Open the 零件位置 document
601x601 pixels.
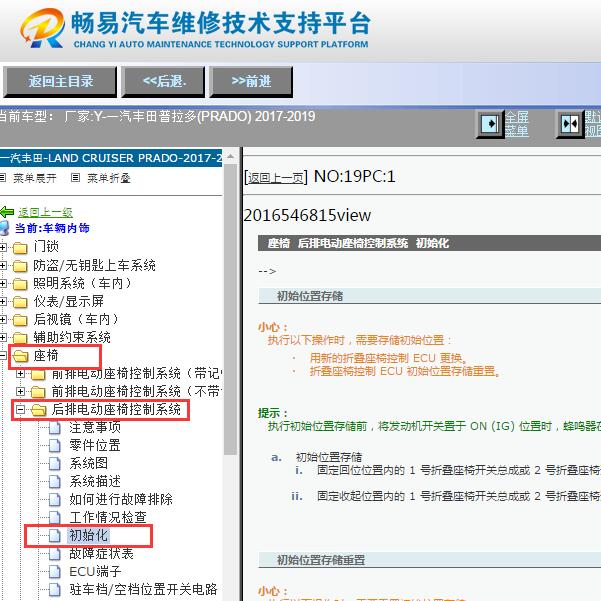pyautogui.click(x=95, y=445)
